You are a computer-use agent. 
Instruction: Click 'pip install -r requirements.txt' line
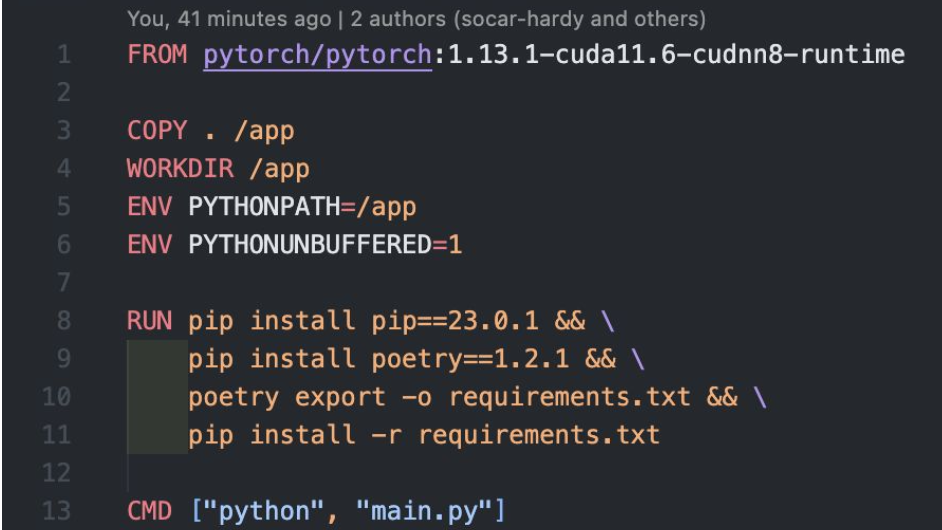(424, 435)
